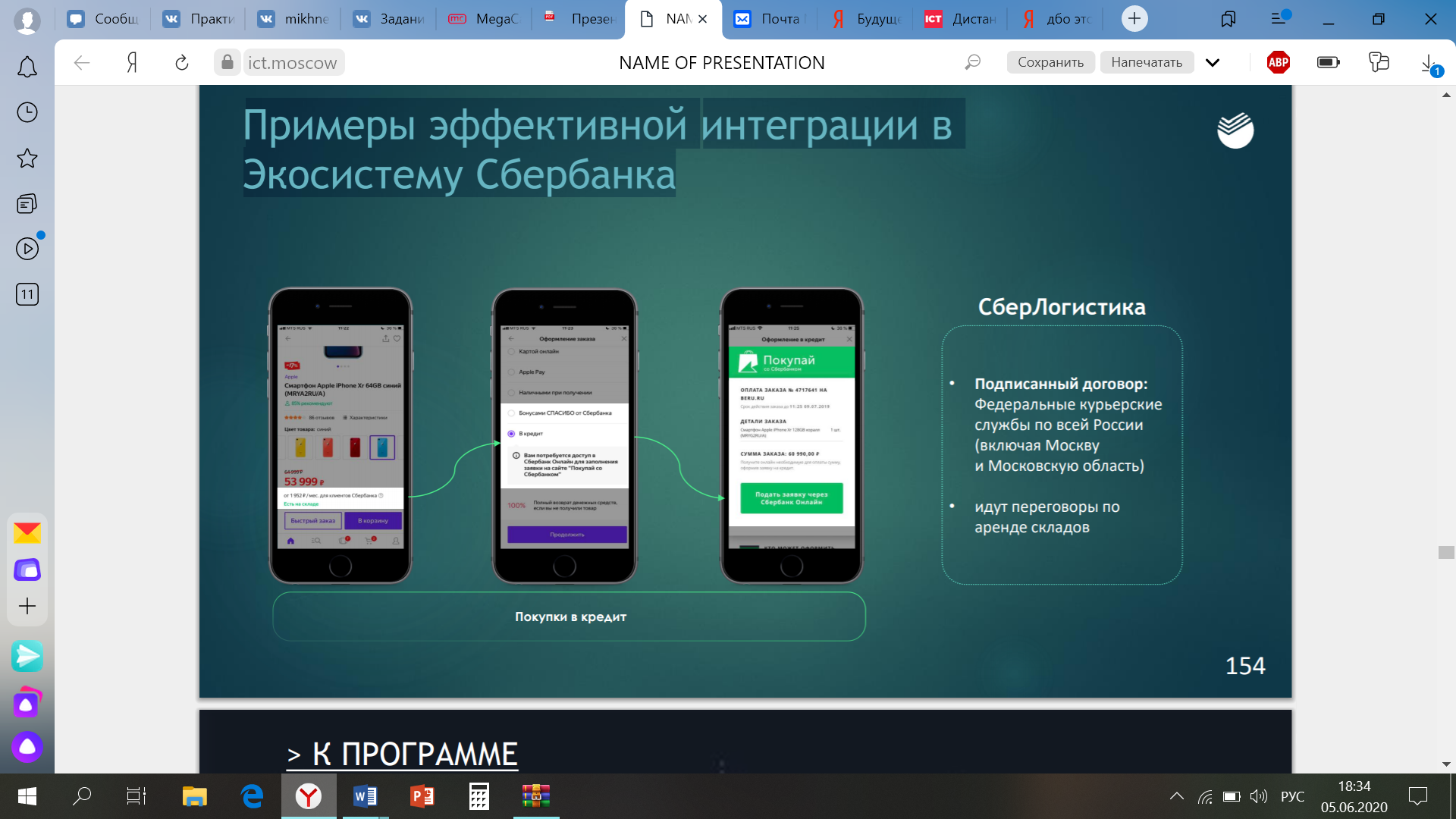Switch to PowerPoint on the taskbar
The height and width of the screenshot is (819, 1456).
click(422, 796)
